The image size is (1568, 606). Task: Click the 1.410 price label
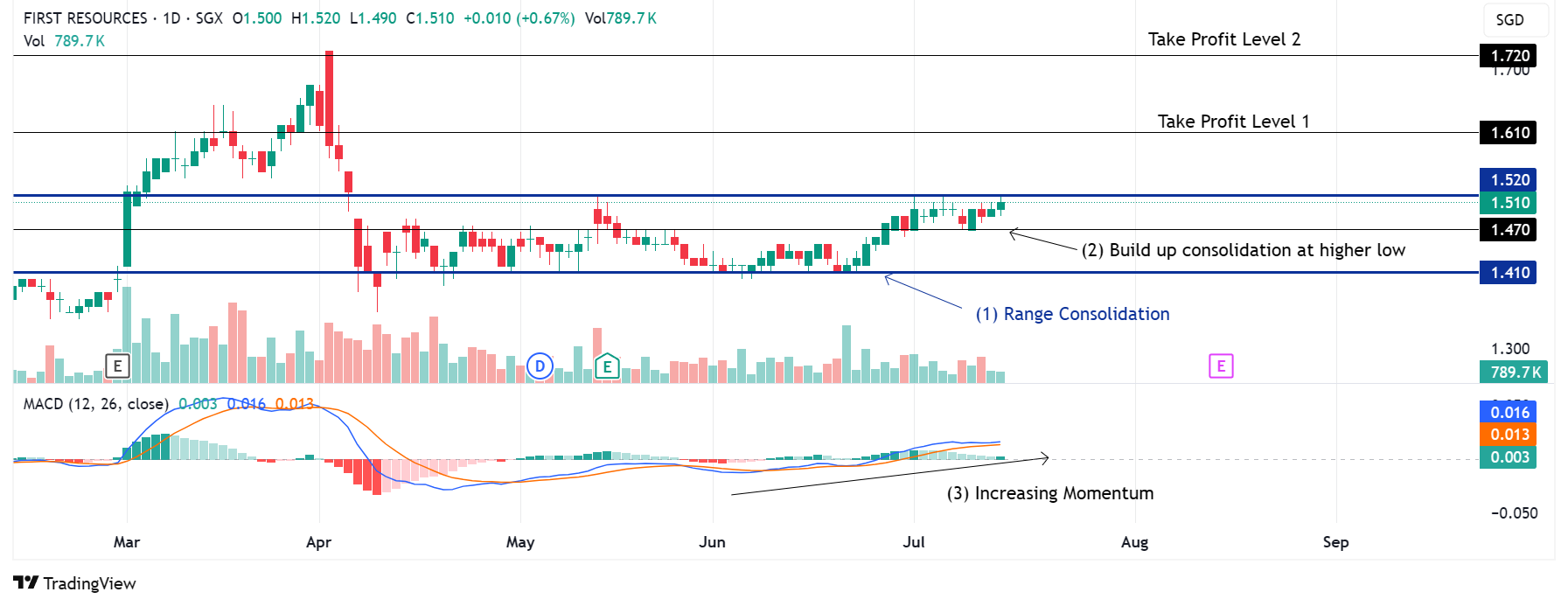coord(1508,273)
